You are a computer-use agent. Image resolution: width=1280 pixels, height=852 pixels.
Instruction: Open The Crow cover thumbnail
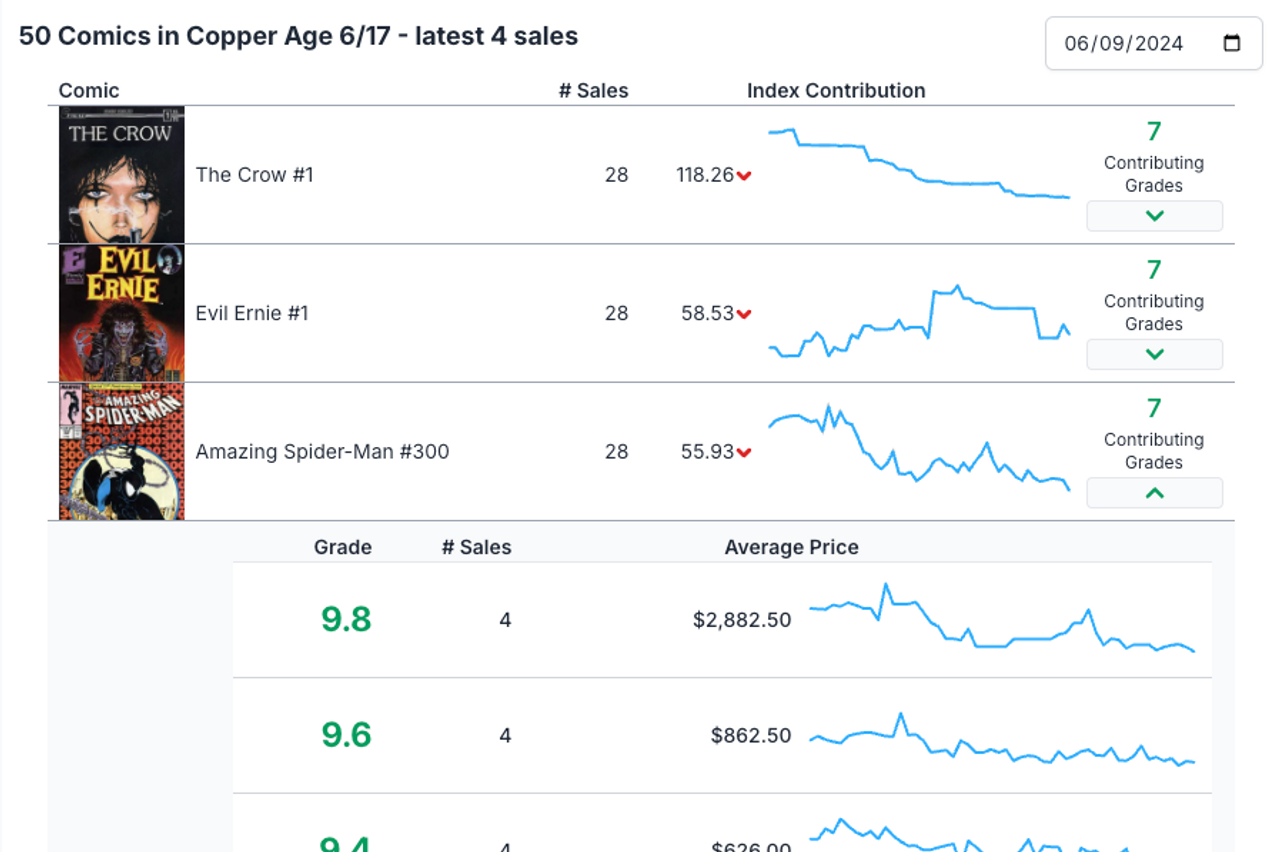pos(122,175)
